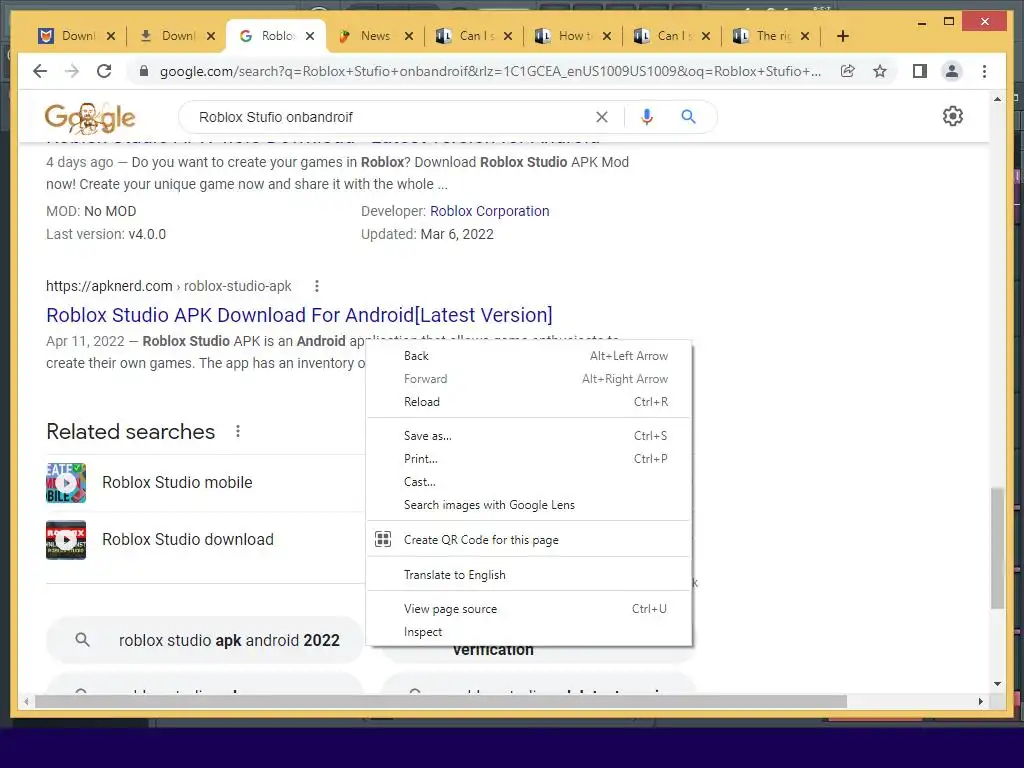Click the address bar URL
The image size is (1024, 768).
tap(490, 71)
